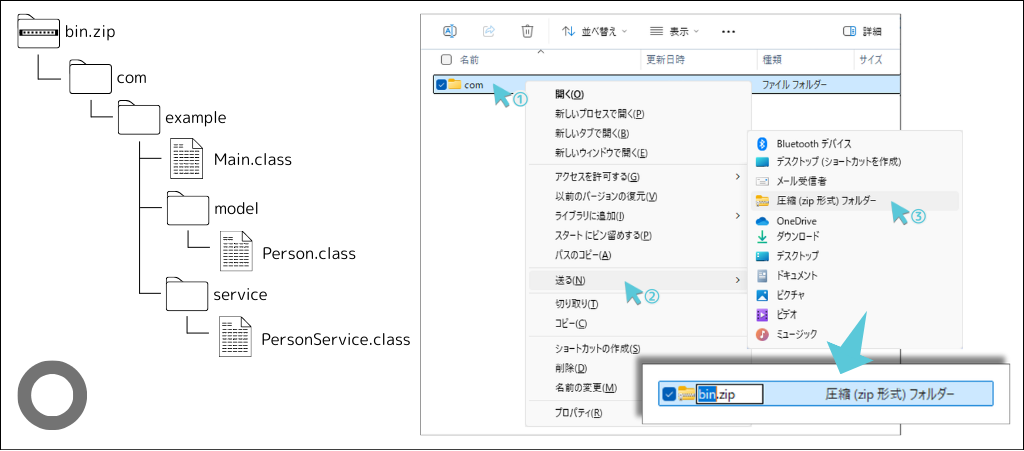Click the ダウンロード download arrow entry
The width and height of the screenshot is (1024, 451).
tap(797, 237)
